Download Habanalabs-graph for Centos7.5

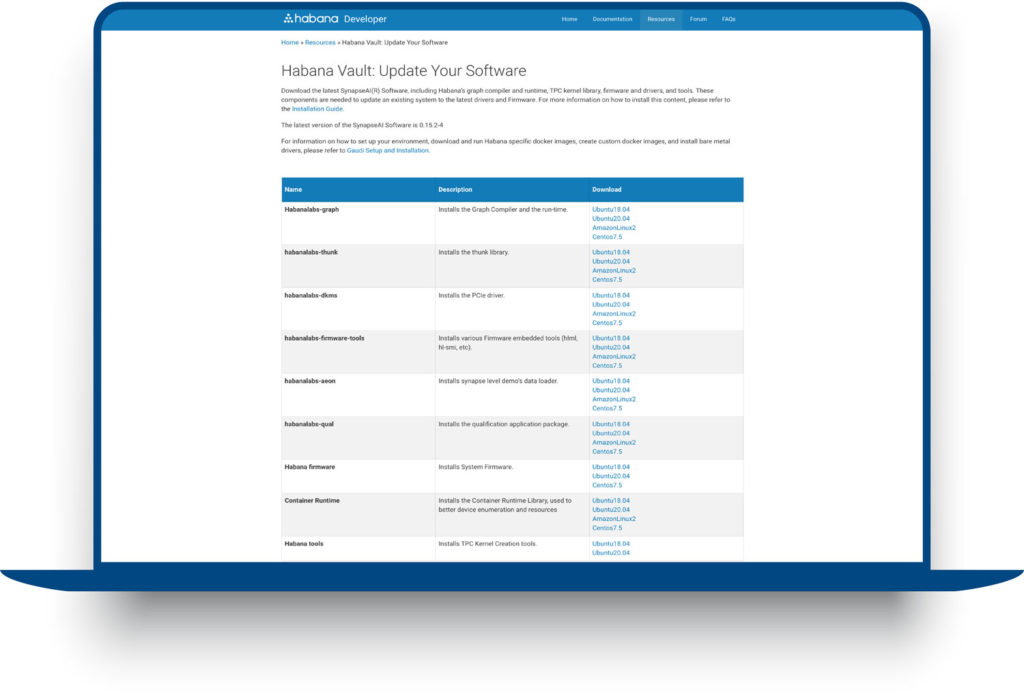607,237
